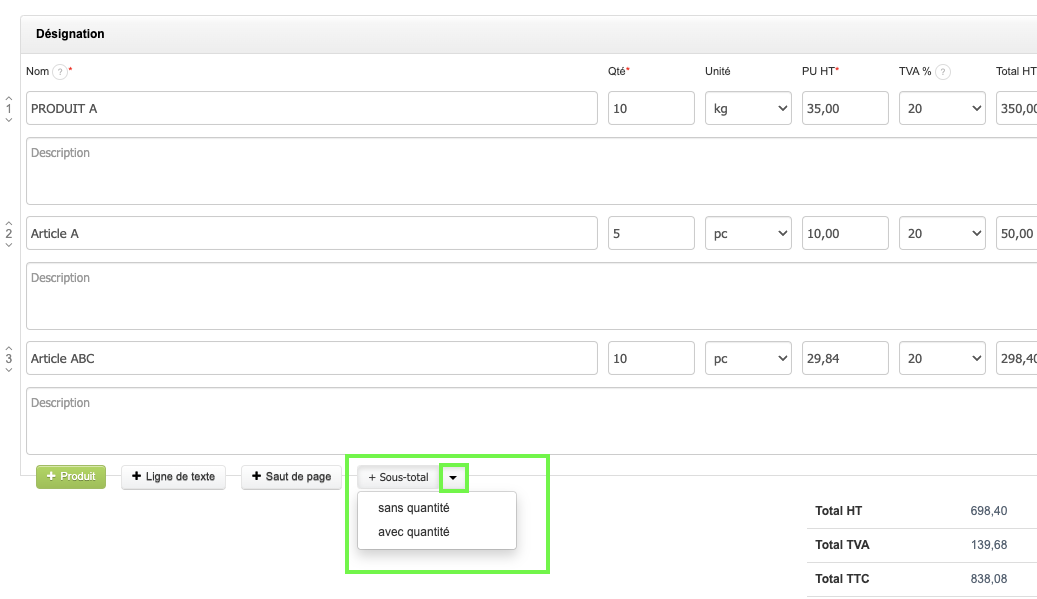
Task: Expand TVA % dropdown for Article A
Action: point(942,234)
